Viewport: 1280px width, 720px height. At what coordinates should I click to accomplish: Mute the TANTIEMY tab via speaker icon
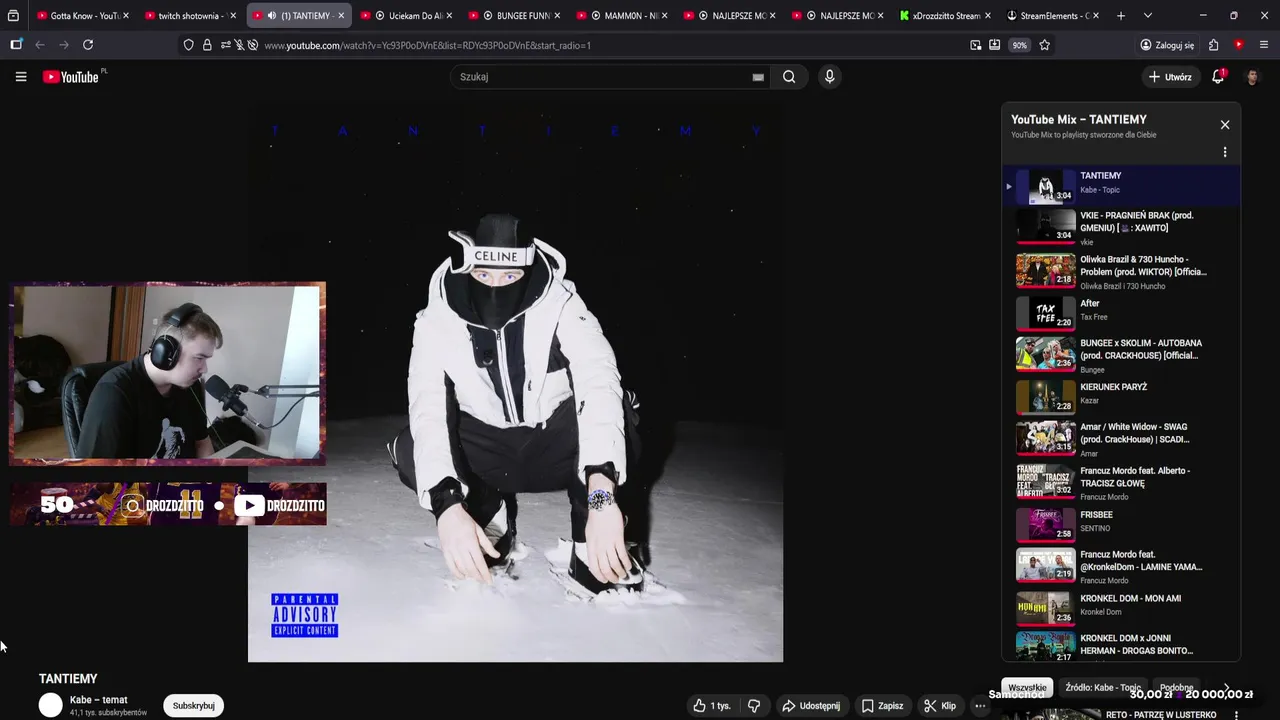click(272, 16)
